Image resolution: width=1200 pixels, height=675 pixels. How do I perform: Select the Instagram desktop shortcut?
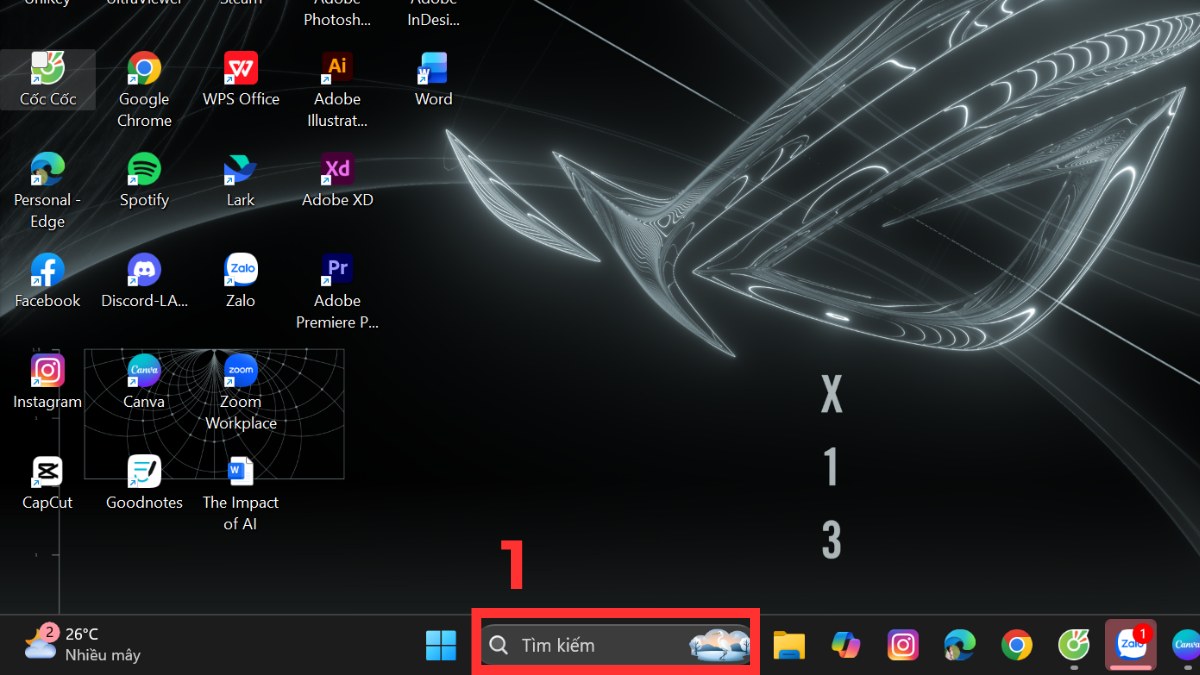pyautogui.click(x=47, y=382)
